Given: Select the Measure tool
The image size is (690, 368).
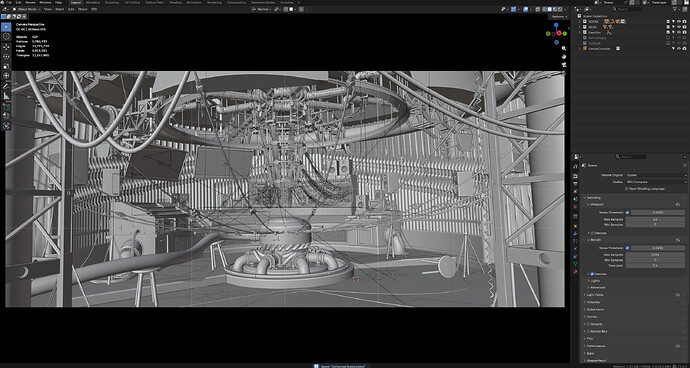Looking at the screenshot, I should 6,96.
